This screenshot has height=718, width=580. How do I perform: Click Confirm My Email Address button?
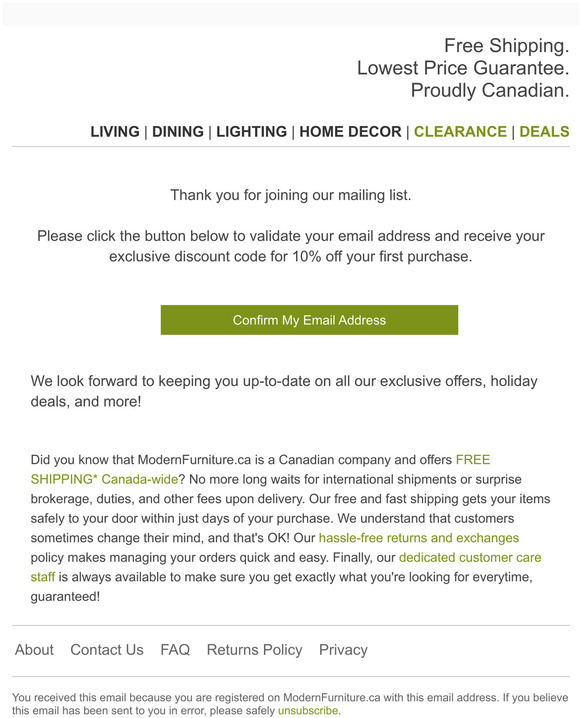[309, 320]
